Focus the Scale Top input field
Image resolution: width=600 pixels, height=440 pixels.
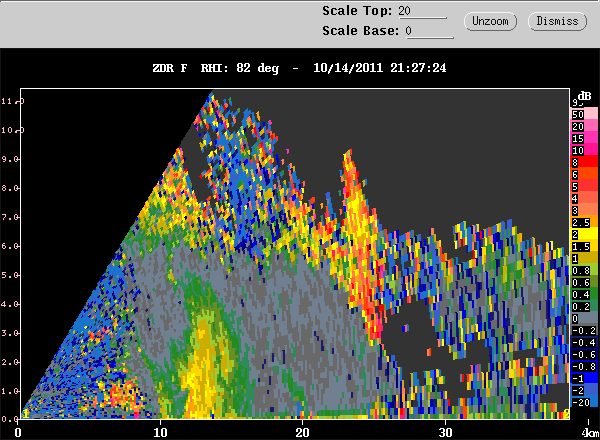point(422,11)
